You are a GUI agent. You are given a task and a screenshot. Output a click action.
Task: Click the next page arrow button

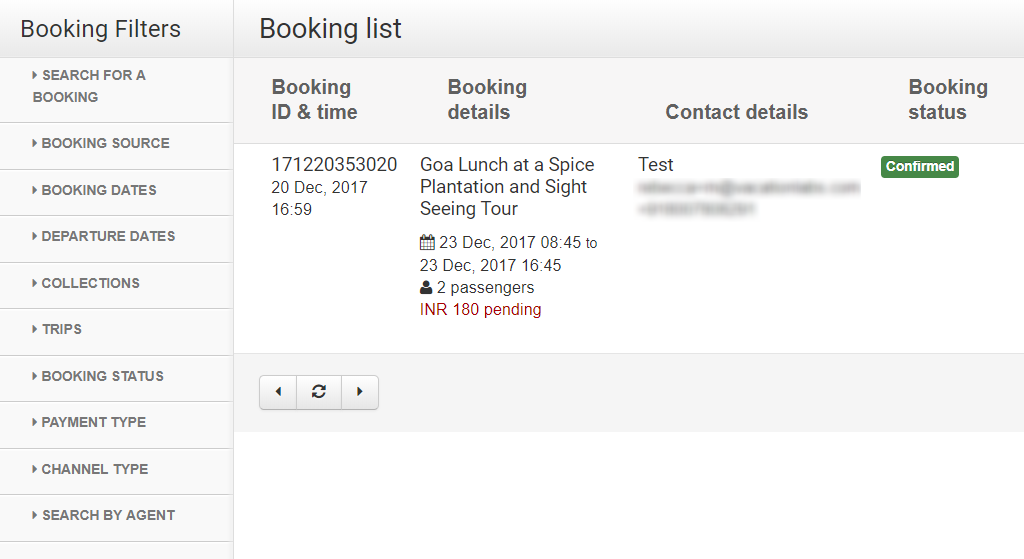(360, 392)
